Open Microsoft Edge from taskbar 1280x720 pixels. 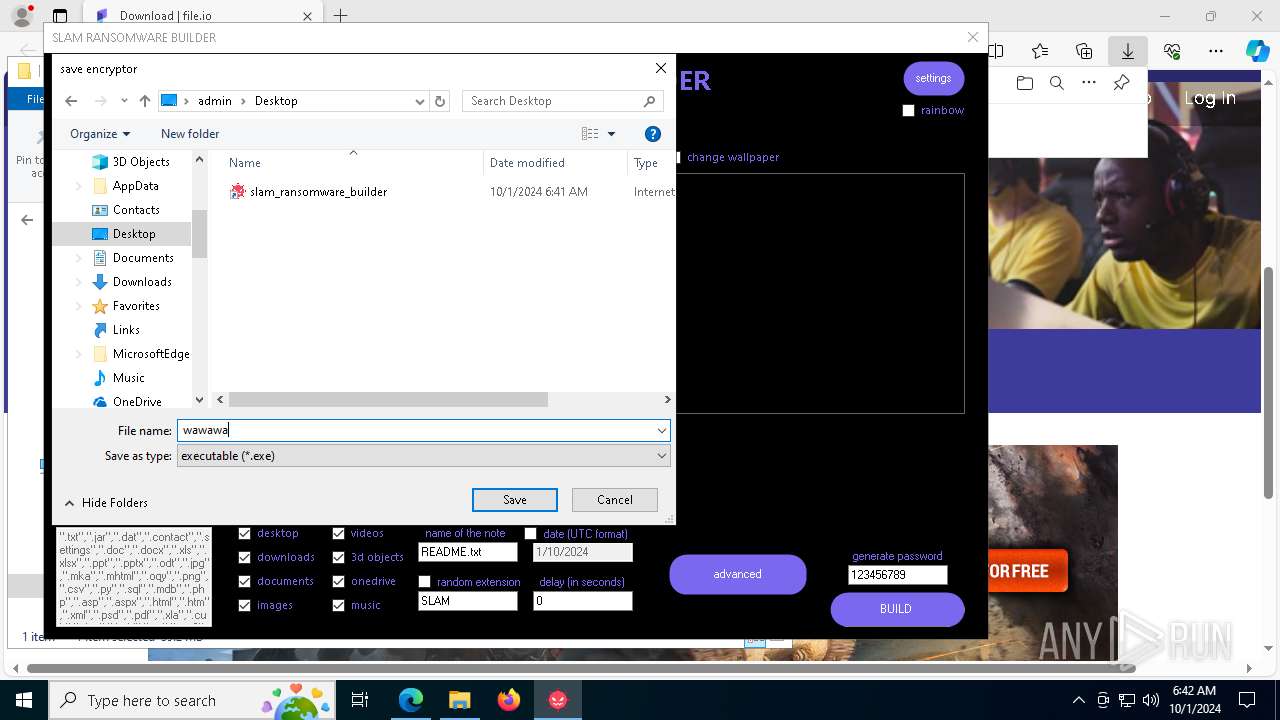coord(411,700)
